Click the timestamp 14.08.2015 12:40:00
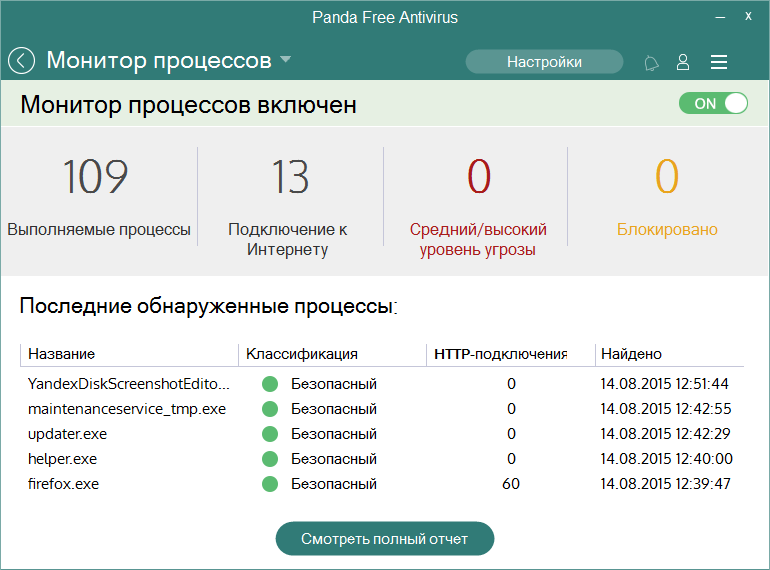The height and width of the screenshot is (570, 770). pos(666,459)
